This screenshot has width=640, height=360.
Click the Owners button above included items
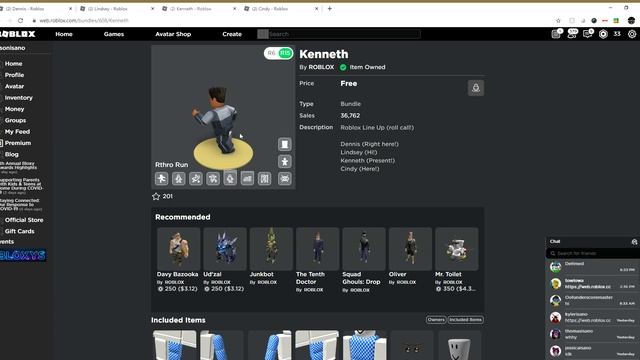[x=436, y=320]
